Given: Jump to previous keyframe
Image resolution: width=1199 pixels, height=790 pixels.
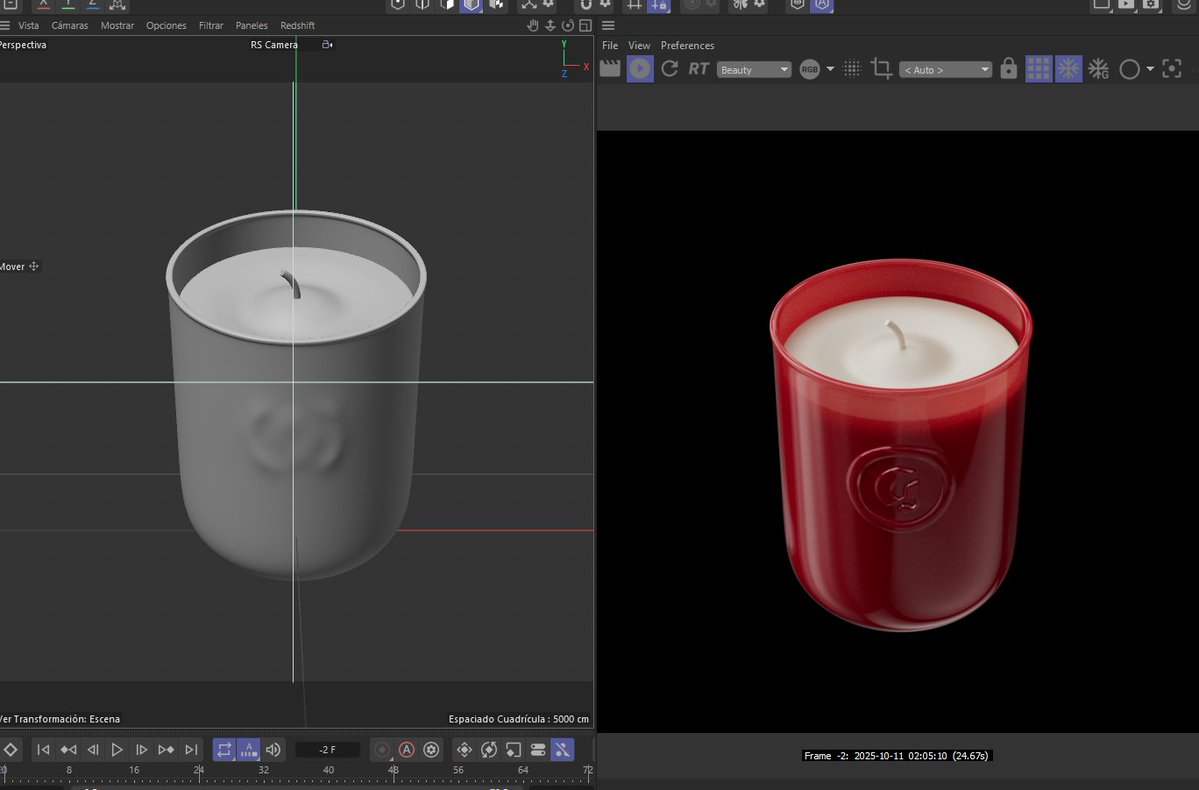Looking at the screenshot, I should click(68, 749).
